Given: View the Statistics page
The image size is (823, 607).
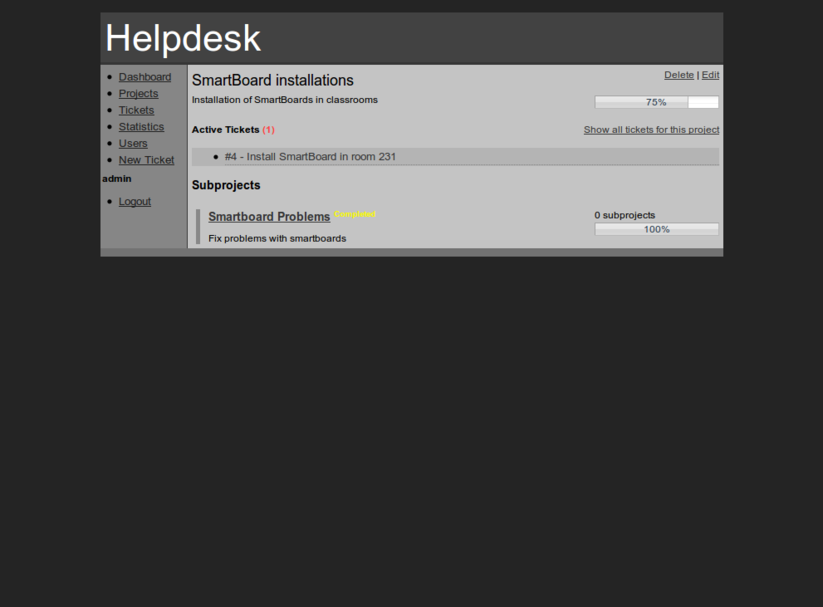Looking at the screenshot, I should point(141,127).
